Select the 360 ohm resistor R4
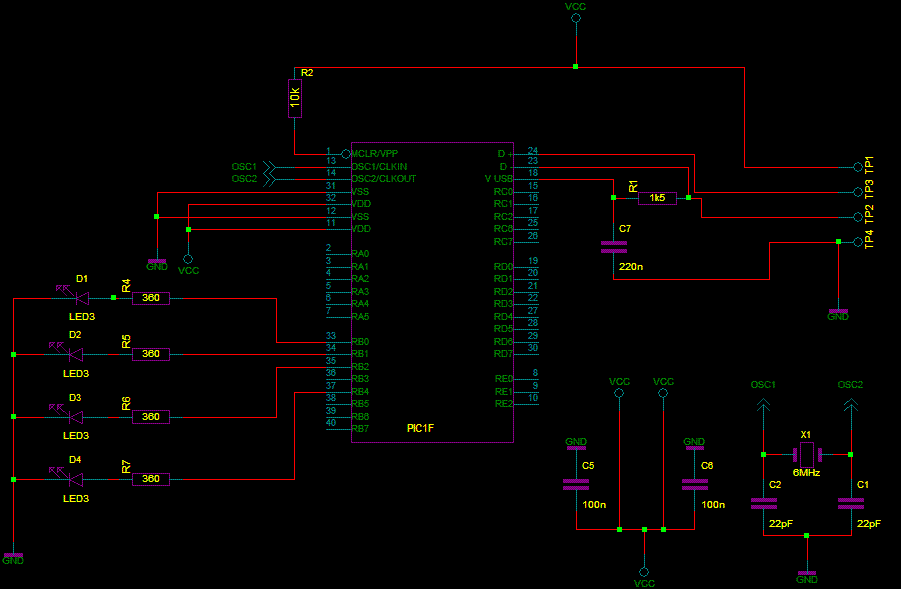 [x=151, y=297]
